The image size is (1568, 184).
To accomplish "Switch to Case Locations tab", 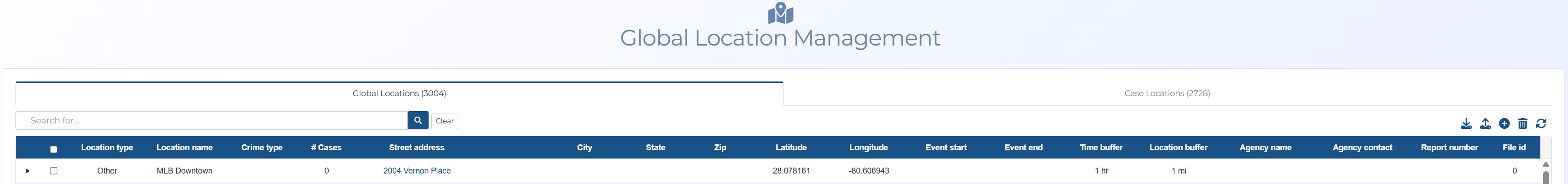I will click(1166, 93).
